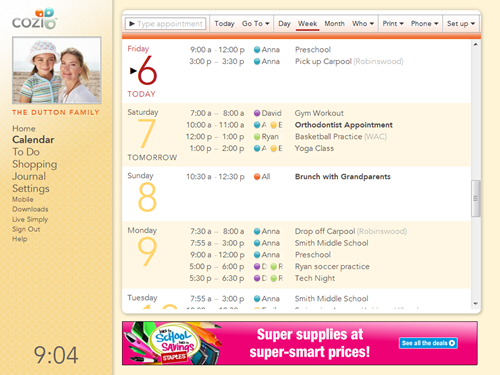Open the Shopping list page
Image resolution: width=500 pixels, height=375 pixels.
click(35, 164)
